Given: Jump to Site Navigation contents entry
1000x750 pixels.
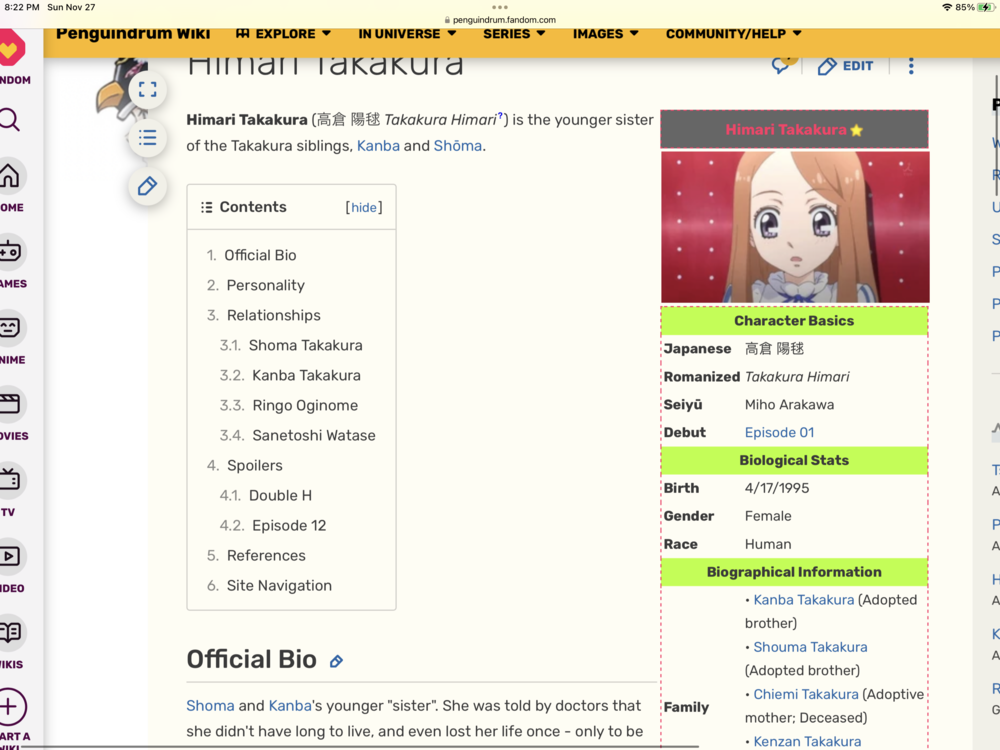Looking at the screenshot, I should (x=279, y=585).
